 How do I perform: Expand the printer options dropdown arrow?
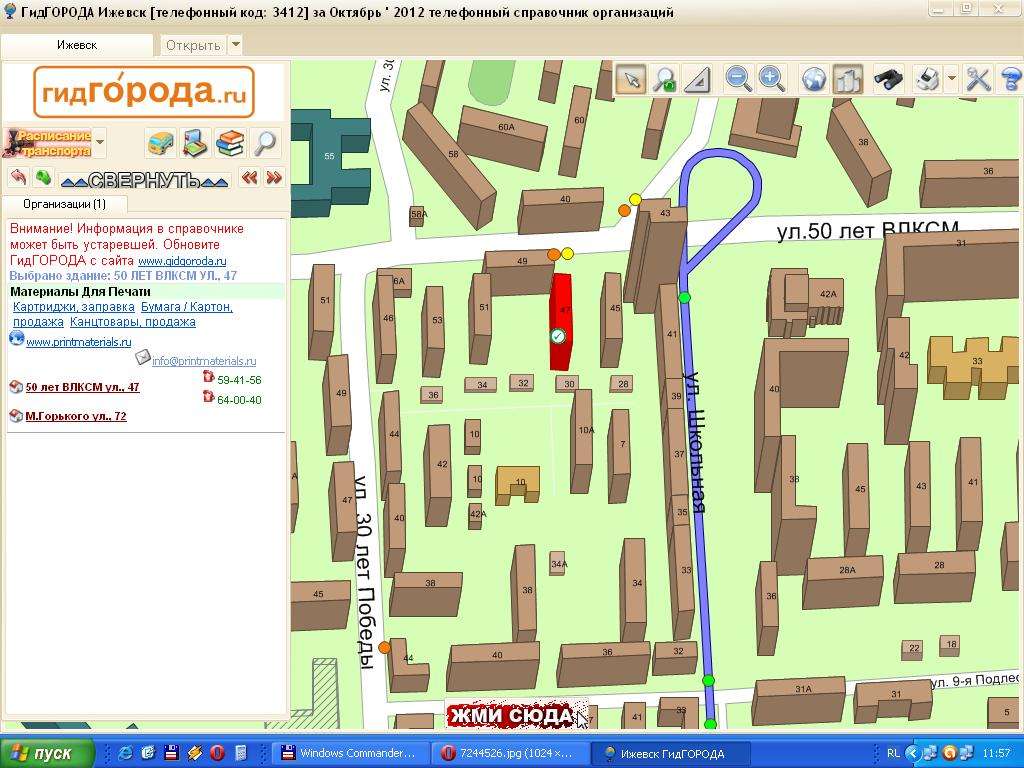[x=951, y=79]
